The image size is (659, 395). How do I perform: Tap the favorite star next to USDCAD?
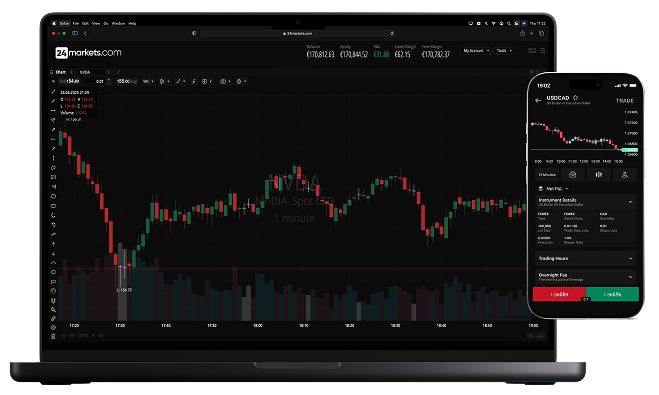(575, 97)
